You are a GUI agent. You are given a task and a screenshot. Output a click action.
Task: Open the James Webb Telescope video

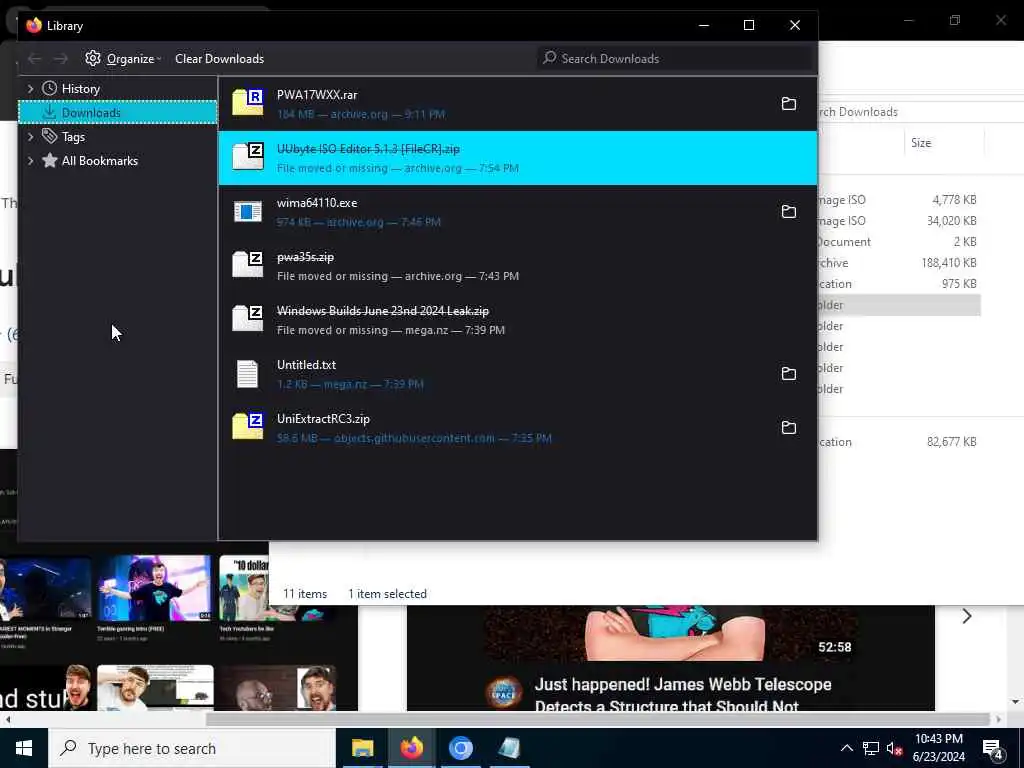682,694
